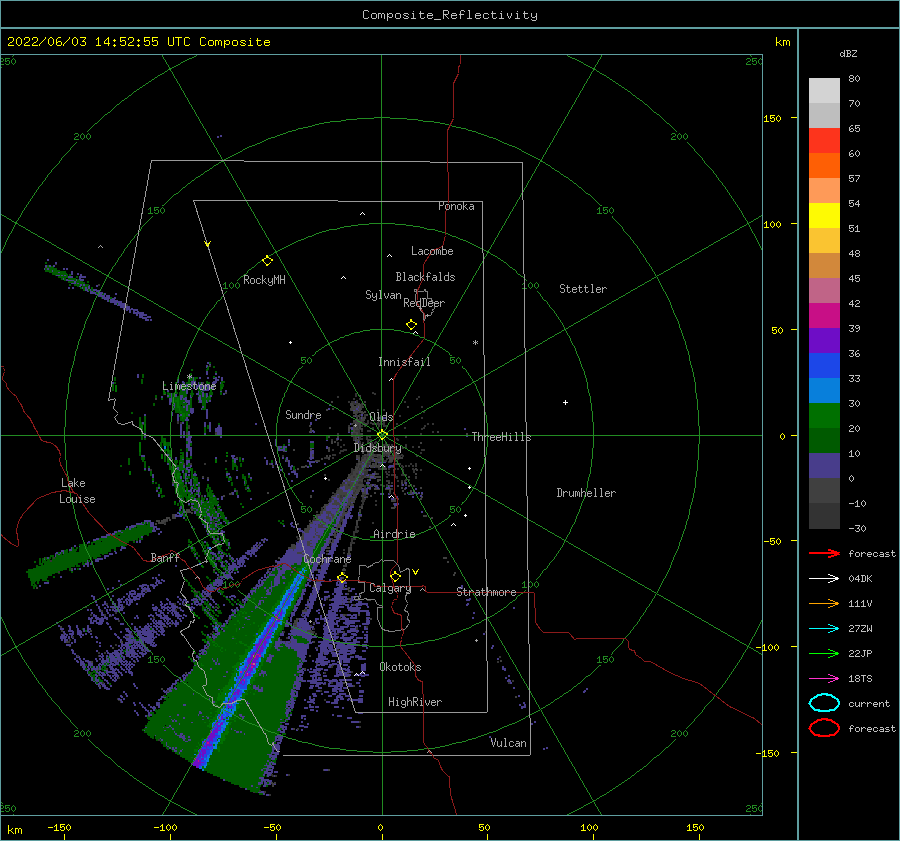900x841 pixels.
Task: Click the Banff label
Action: [x=165, y=557]
